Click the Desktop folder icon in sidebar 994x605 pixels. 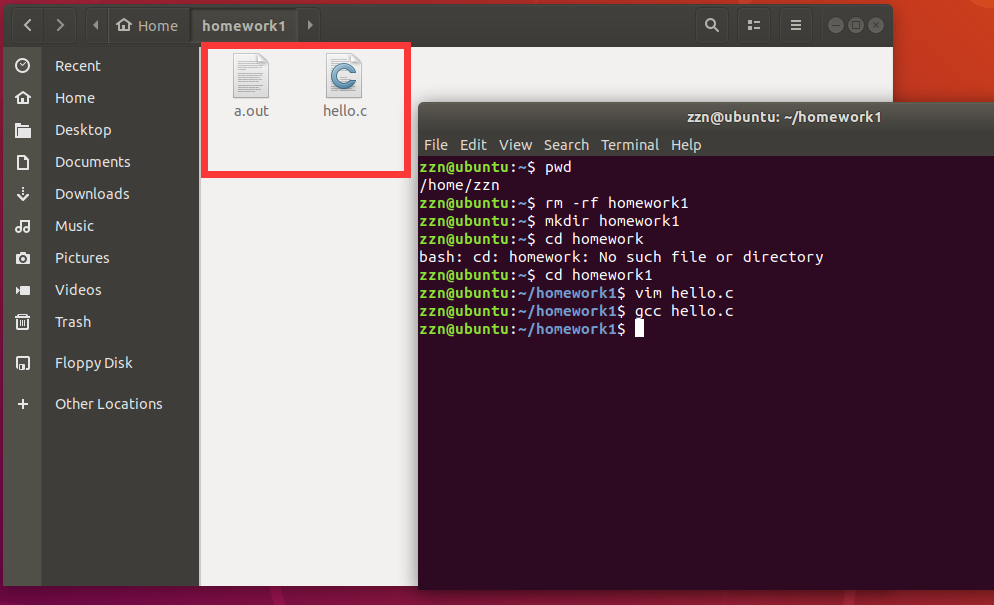(23, 130)
